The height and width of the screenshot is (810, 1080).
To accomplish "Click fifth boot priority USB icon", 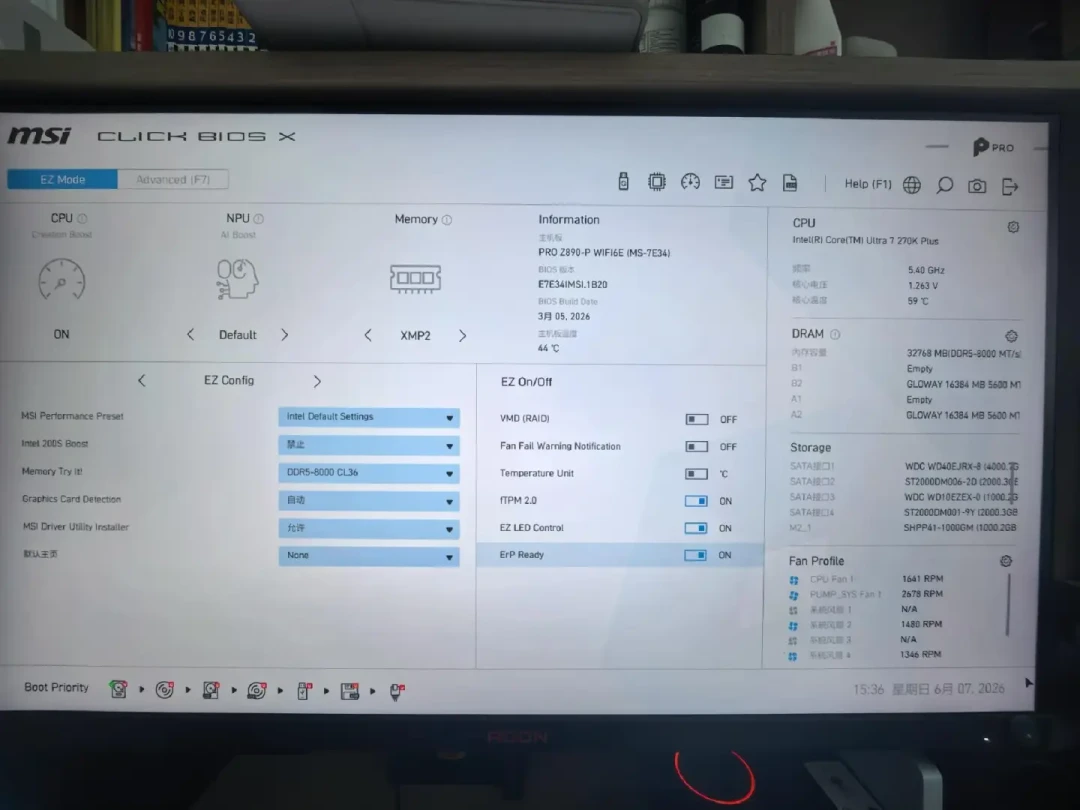I will [304, 690].
